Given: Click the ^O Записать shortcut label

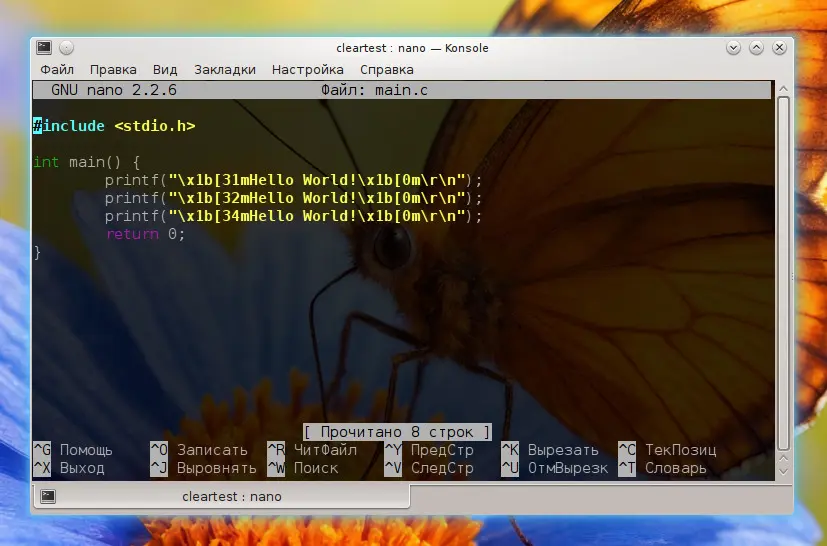Looking at the screenshot, I should tap(199, 450).
